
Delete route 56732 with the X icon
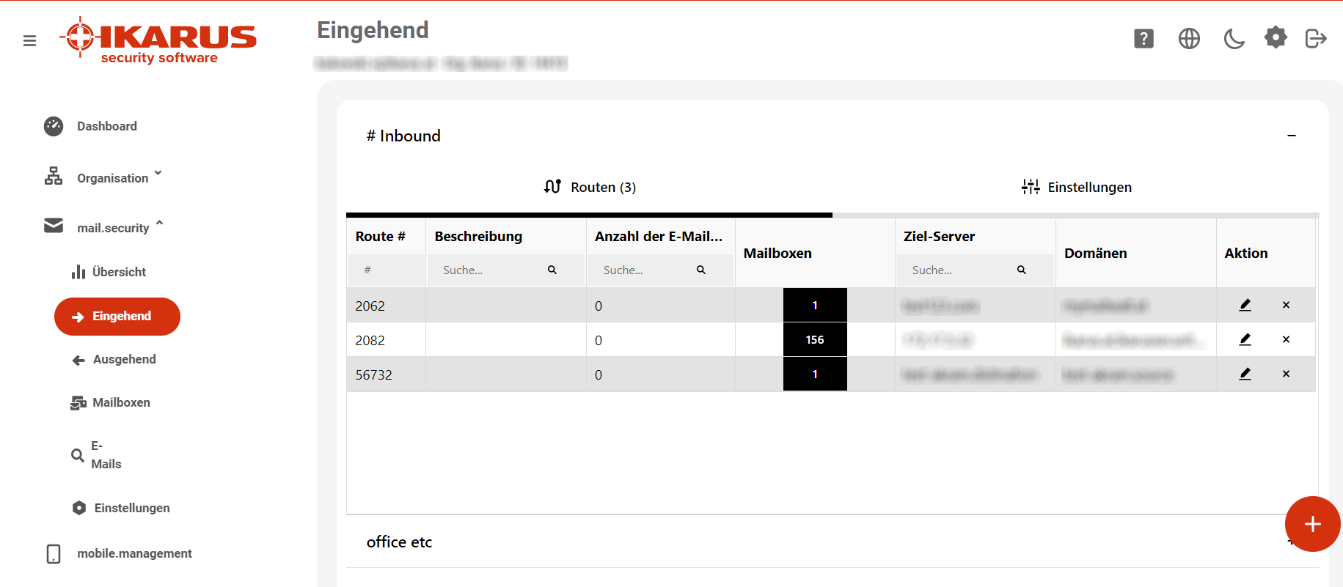pyautogui.click(x=1286, y=374)
